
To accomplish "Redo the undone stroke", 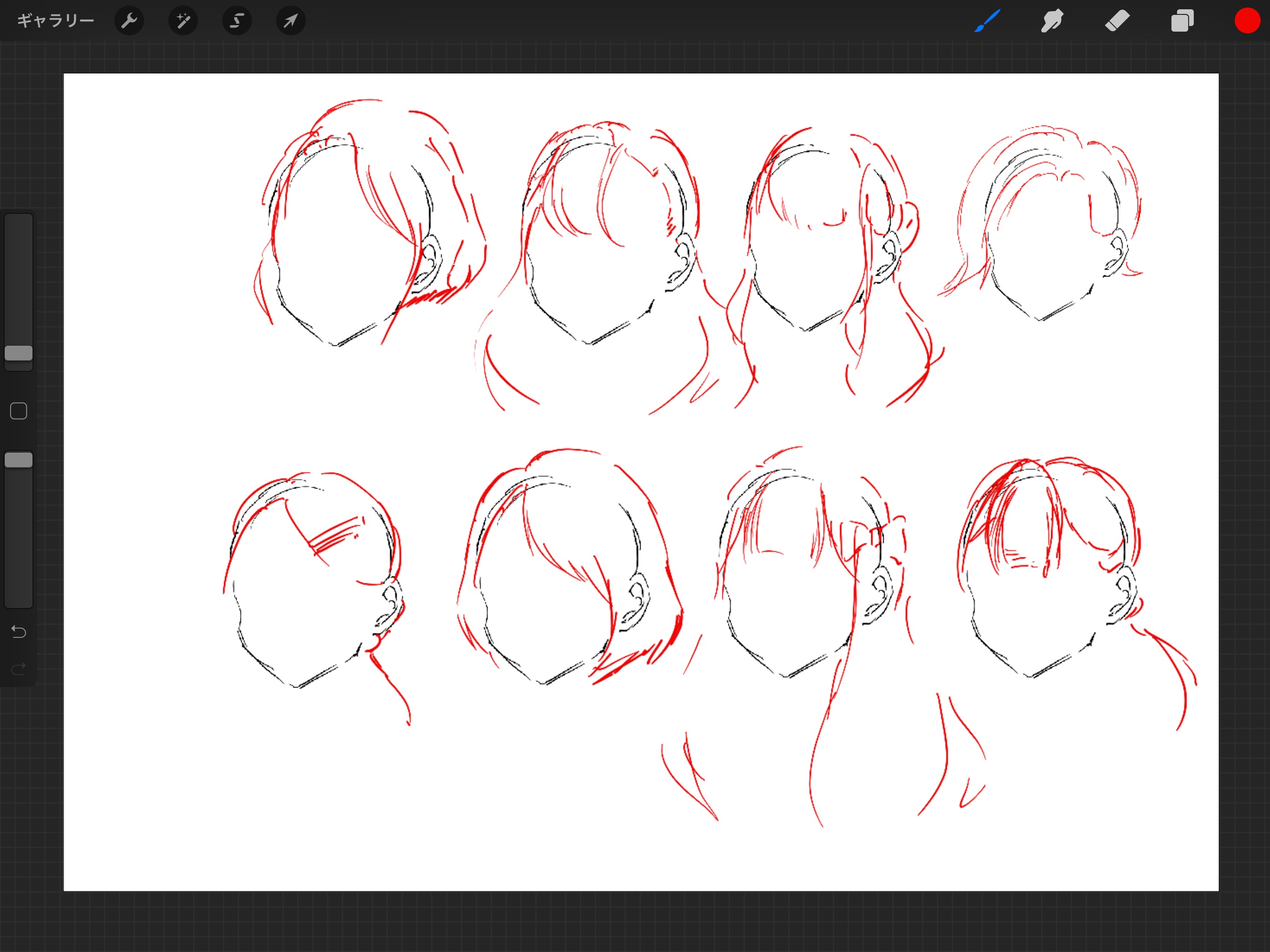I will (x=19, y=668).
